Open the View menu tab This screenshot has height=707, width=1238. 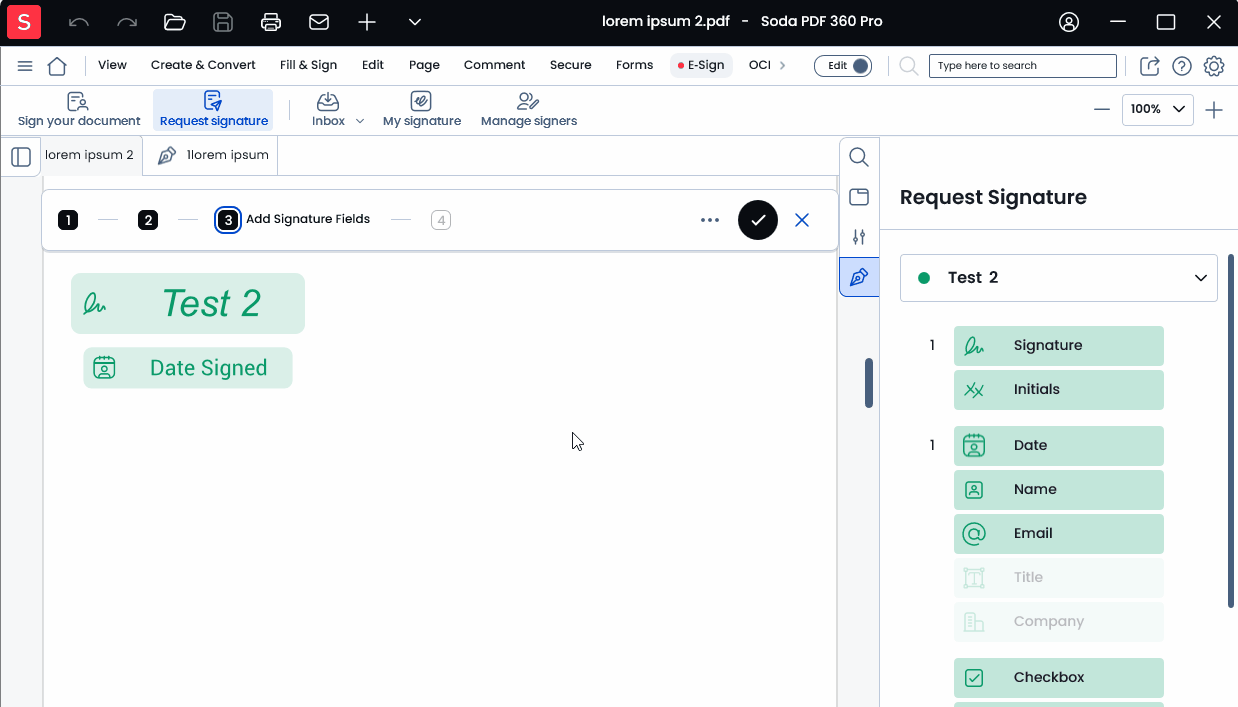tap(112, 65)
